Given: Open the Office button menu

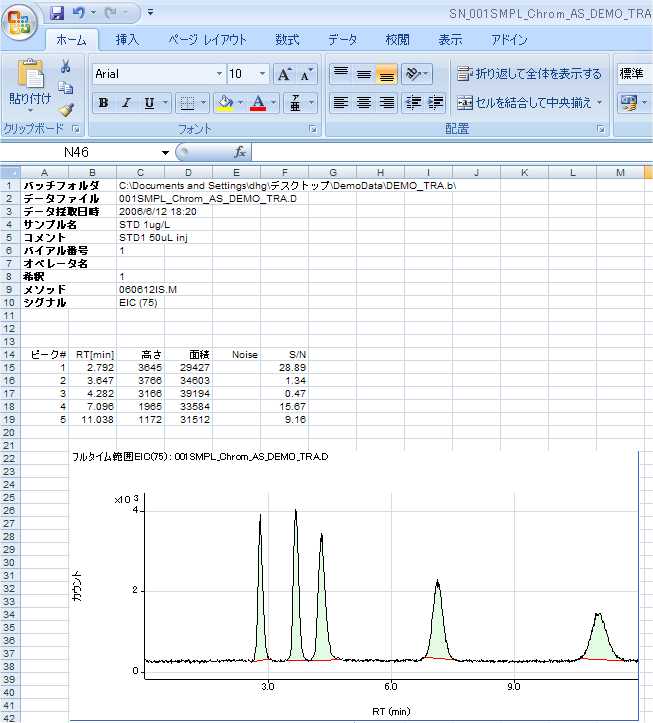Looking at the screenshot, I should click(19, 23).
